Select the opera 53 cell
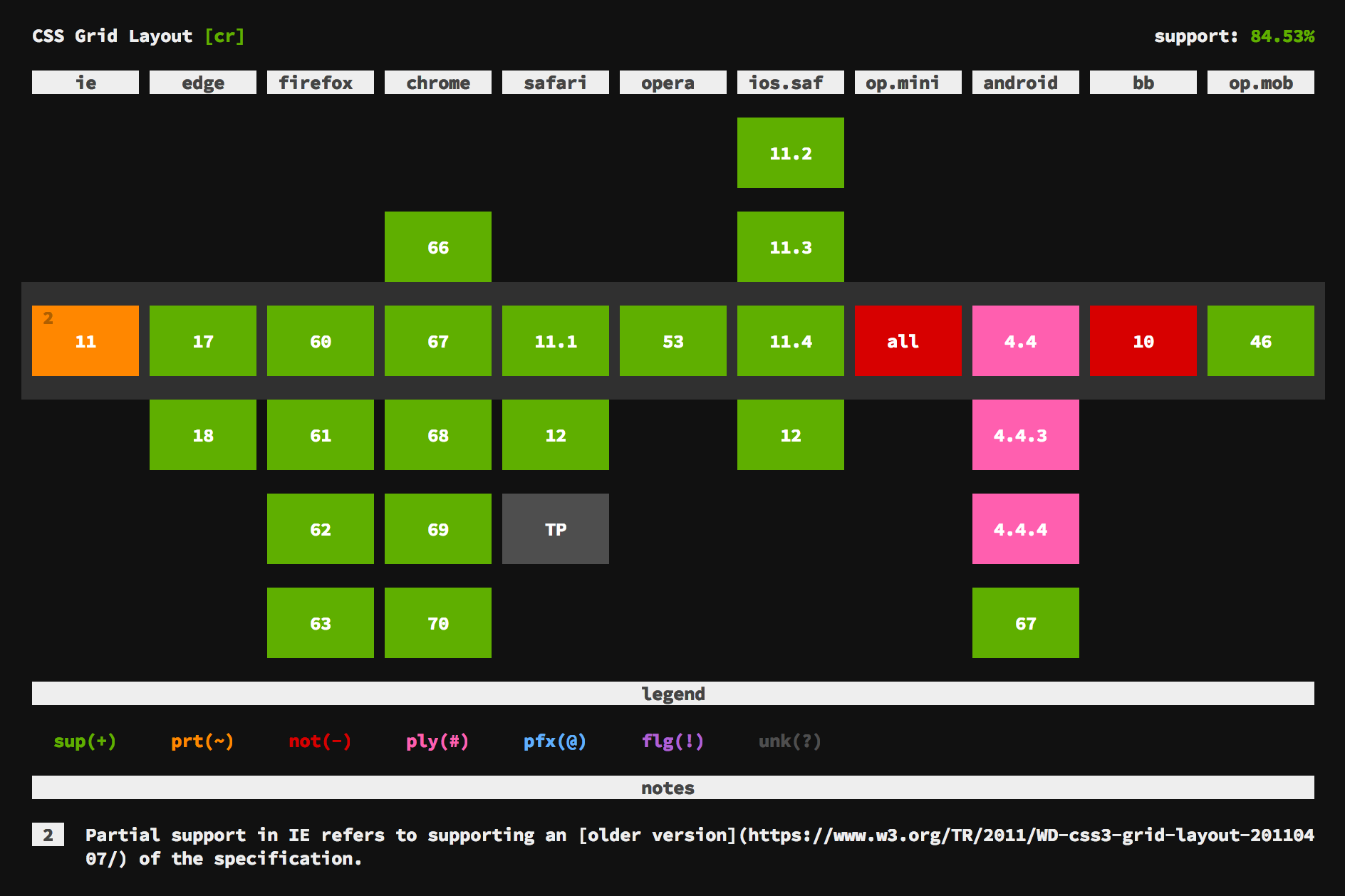The height and width of the screenshot is (896, 1345). [673, 340]
